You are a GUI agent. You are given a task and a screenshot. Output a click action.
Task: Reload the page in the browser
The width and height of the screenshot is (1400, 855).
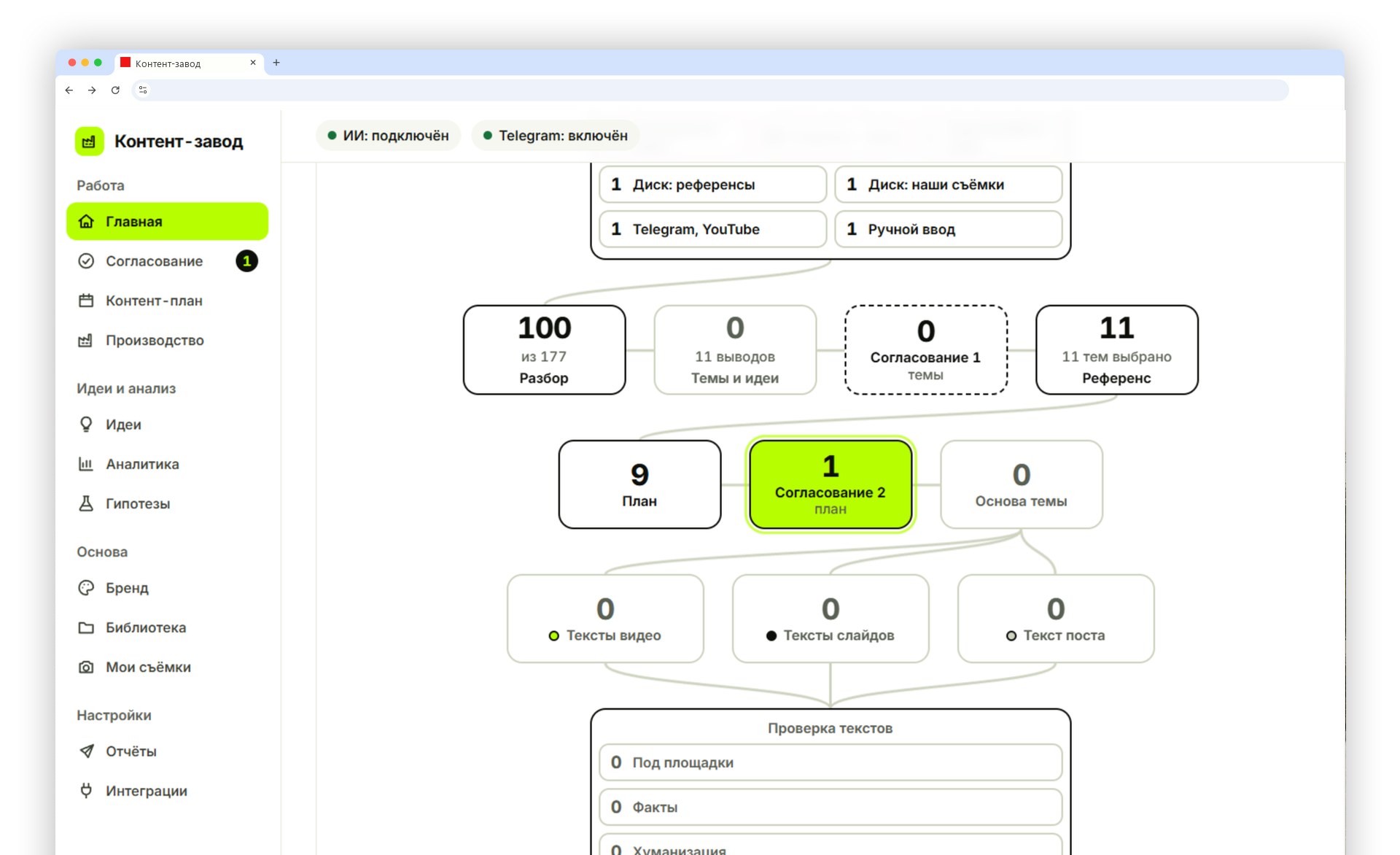tap(115, 90)
